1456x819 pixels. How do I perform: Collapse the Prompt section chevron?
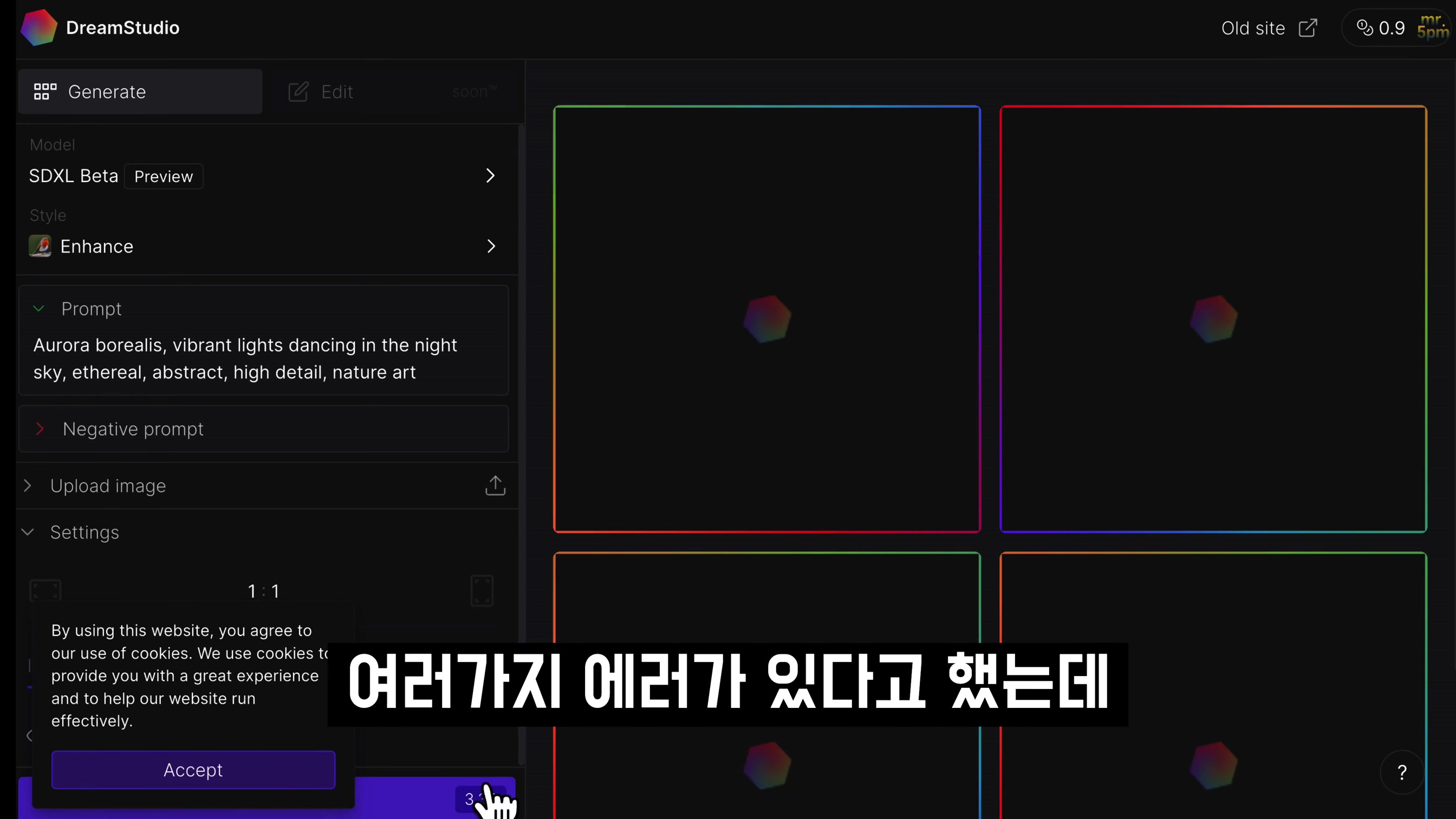point(38,309)
